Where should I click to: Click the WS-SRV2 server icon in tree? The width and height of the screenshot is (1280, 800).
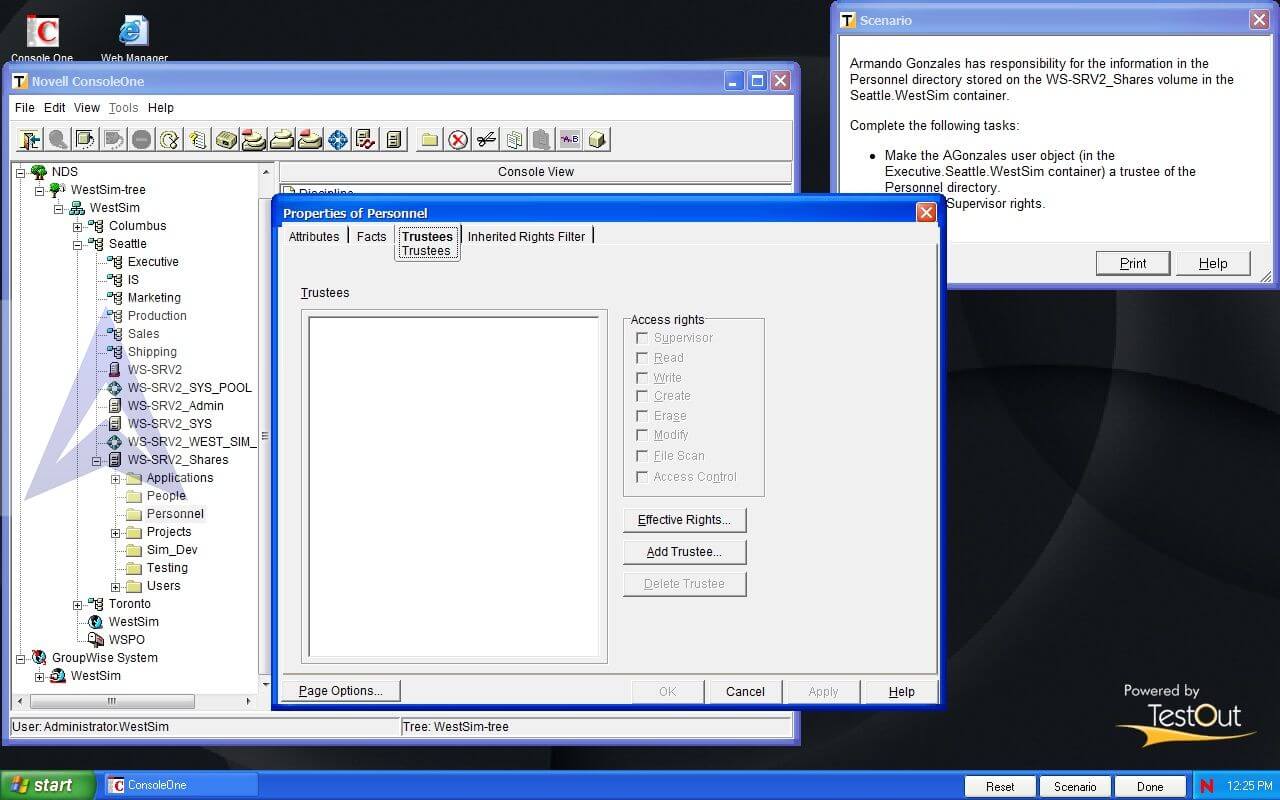114,370
